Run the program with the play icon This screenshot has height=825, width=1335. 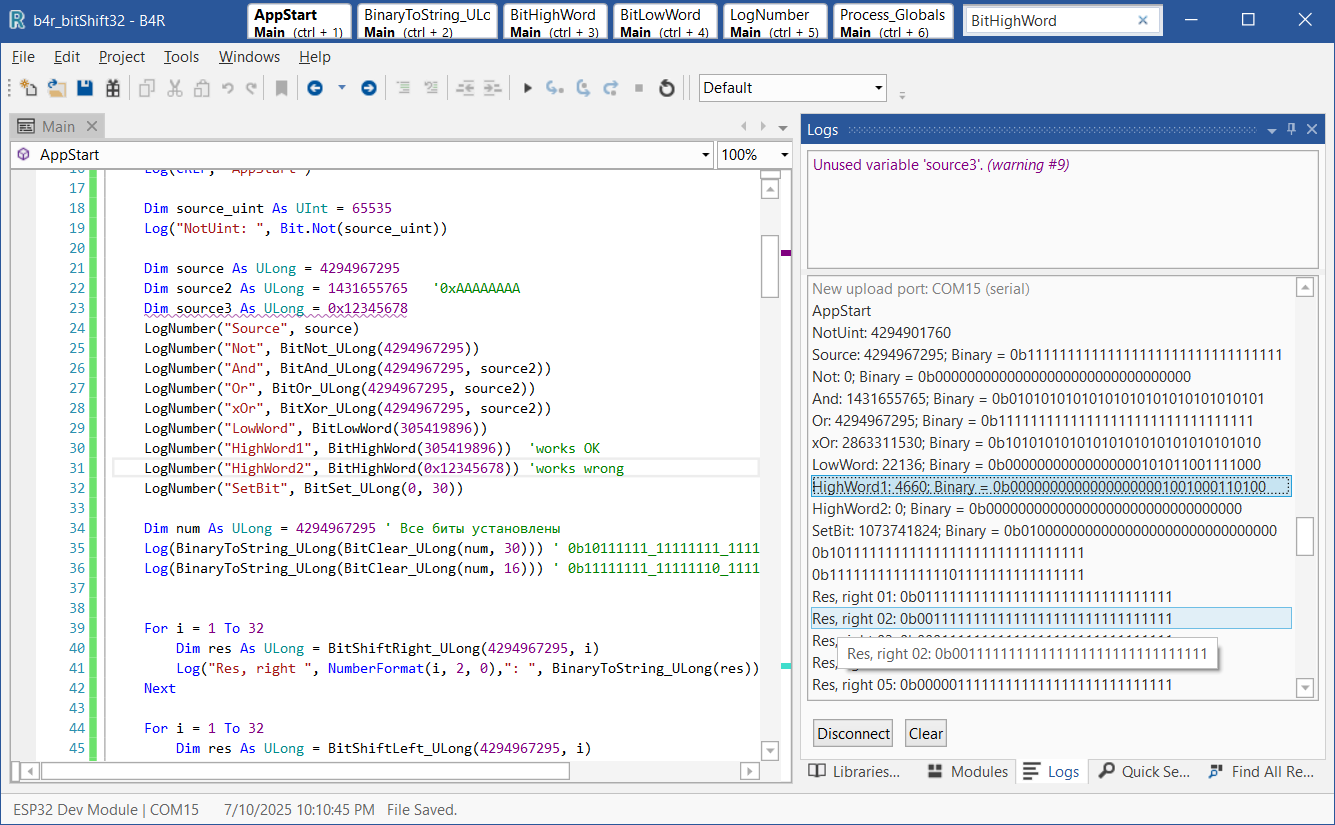point(527,88)
